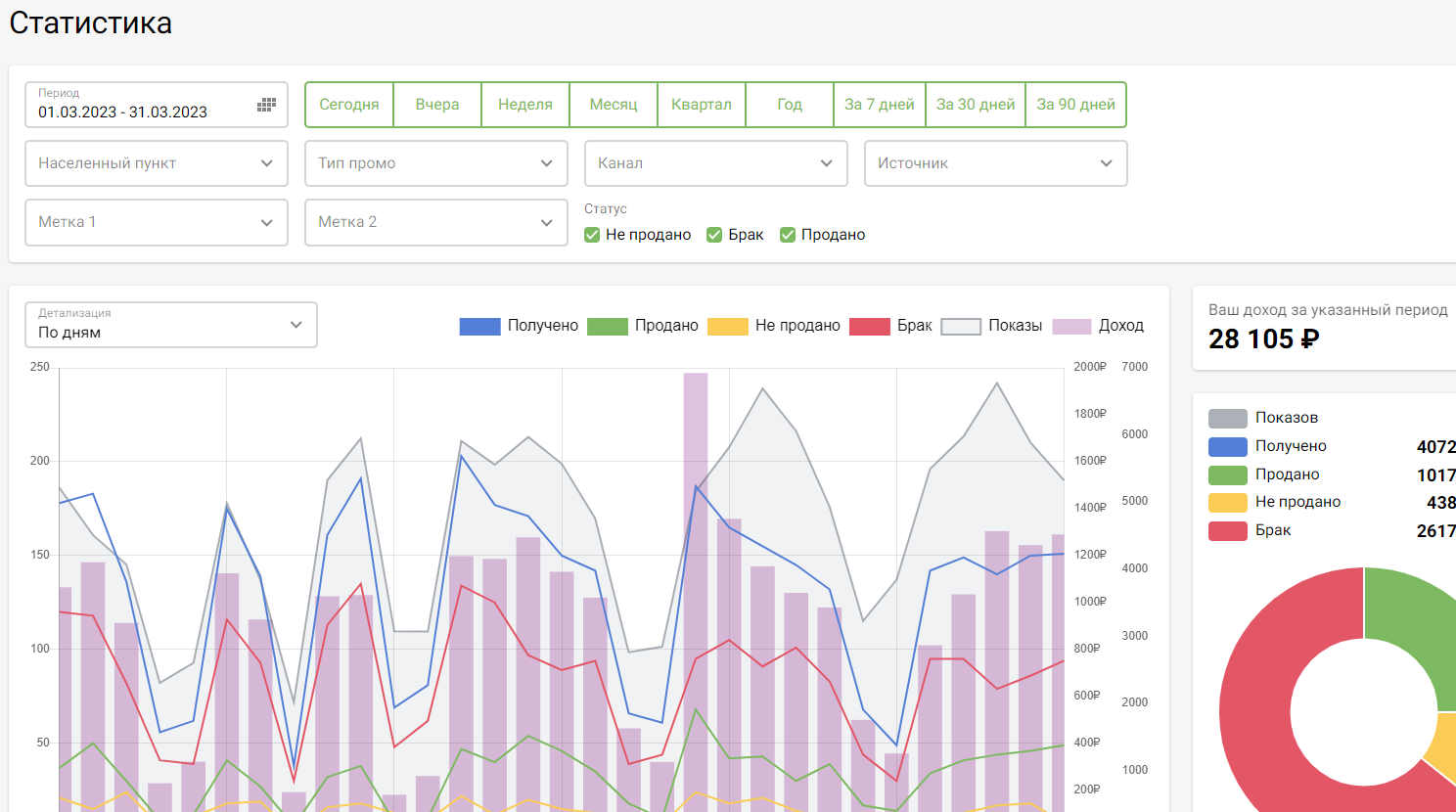Click the tallest Доход bar in chart
The image size is (1456, 812).
coord(696,592)
